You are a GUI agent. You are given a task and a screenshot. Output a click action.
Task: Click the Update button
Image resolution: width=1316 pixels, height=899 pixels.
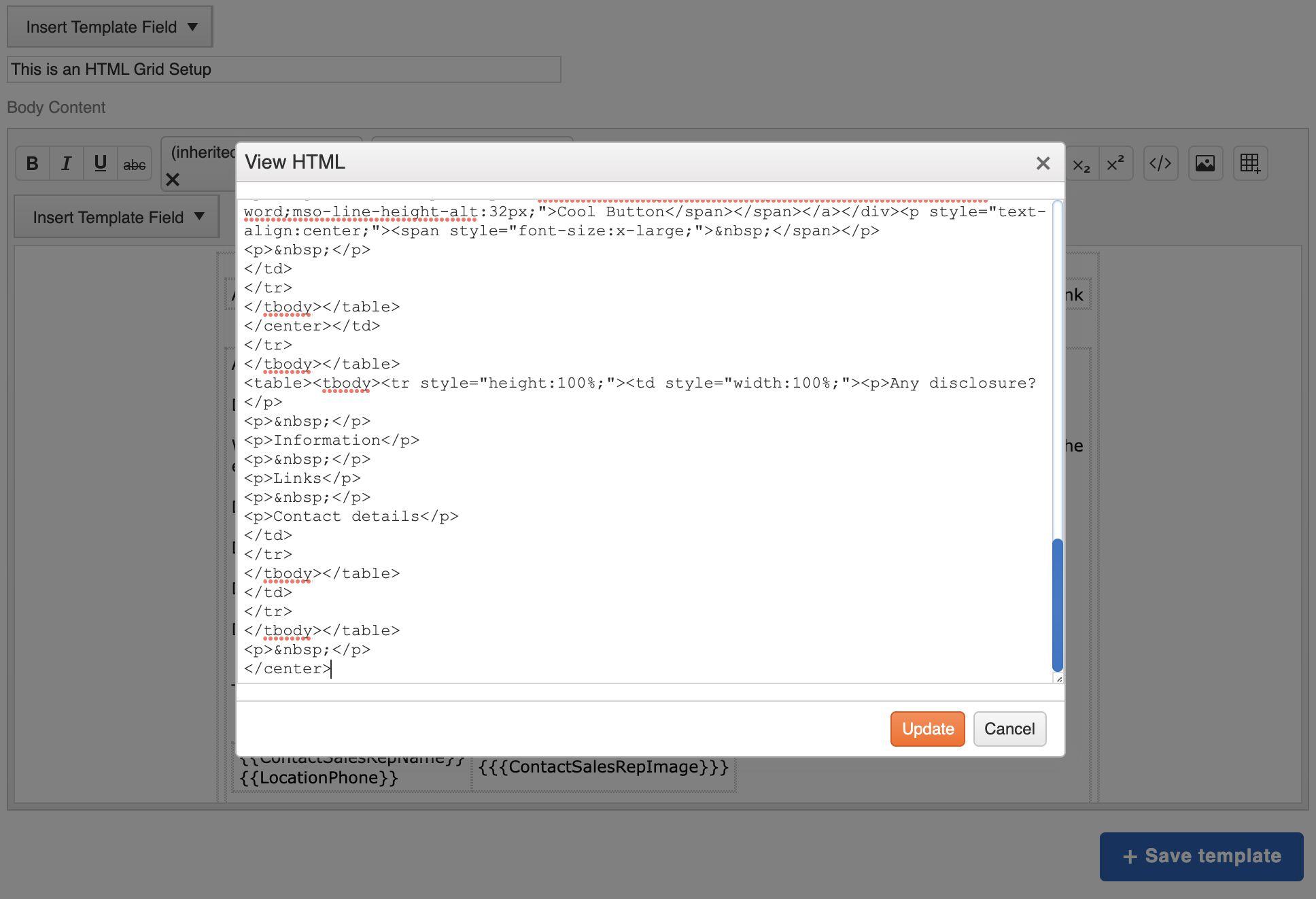tap(927, 729)
